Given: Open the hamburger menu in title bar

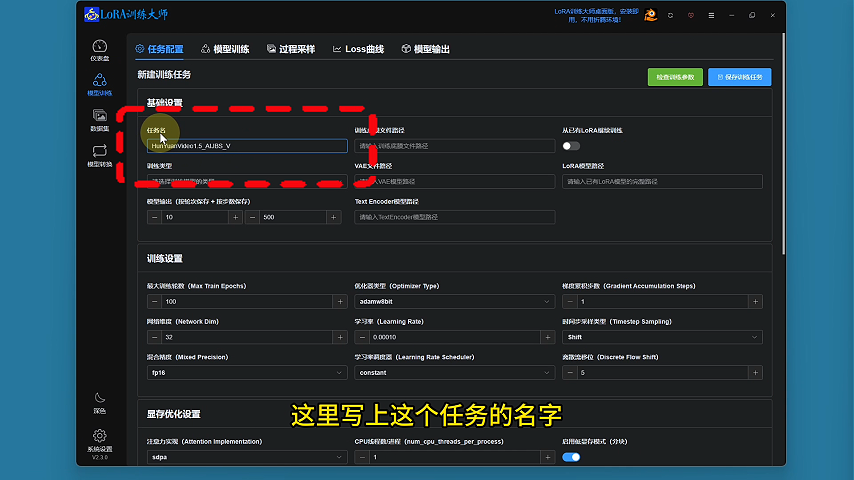Looking at the screenshot, I should pyautogui.click(x=711, y=16).
